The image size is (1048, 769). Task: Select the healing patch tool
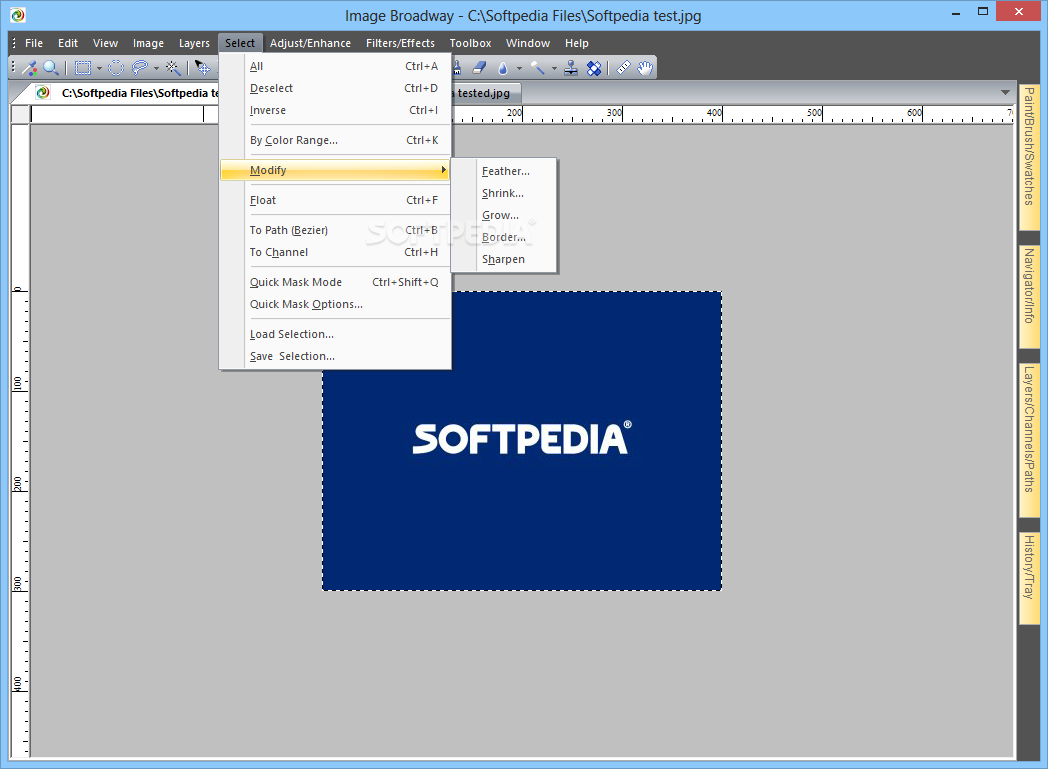coord(594,67)
